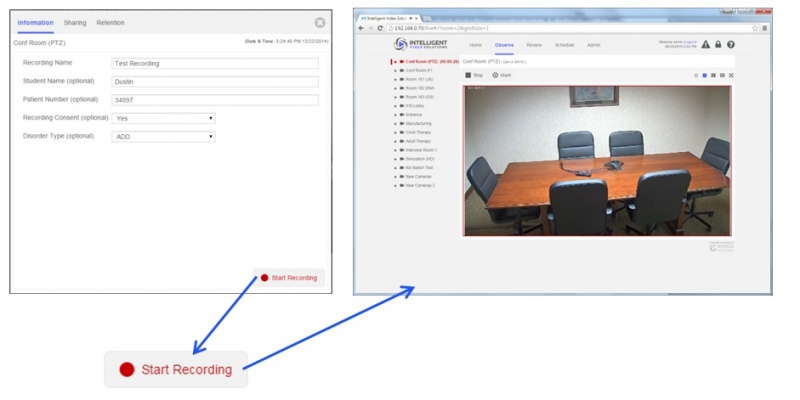
Task: Stop the current recording
Action: click(474, 75)
